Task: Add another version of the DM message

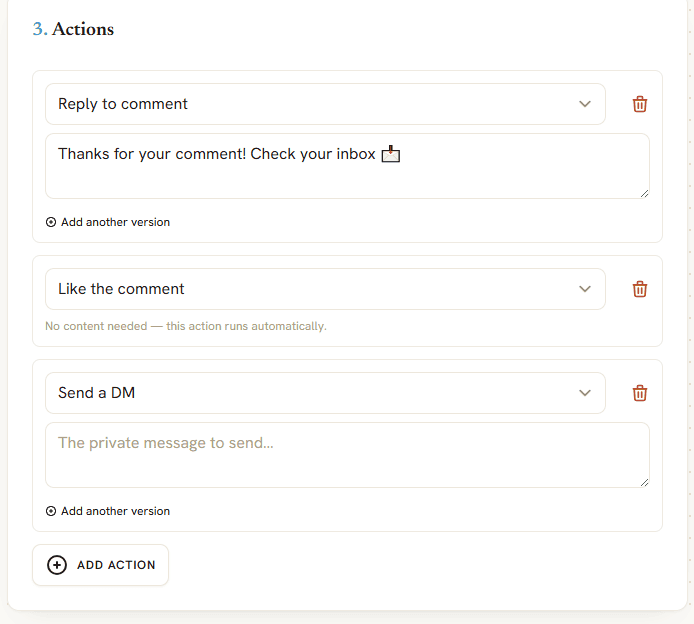Action: [108, 511]
